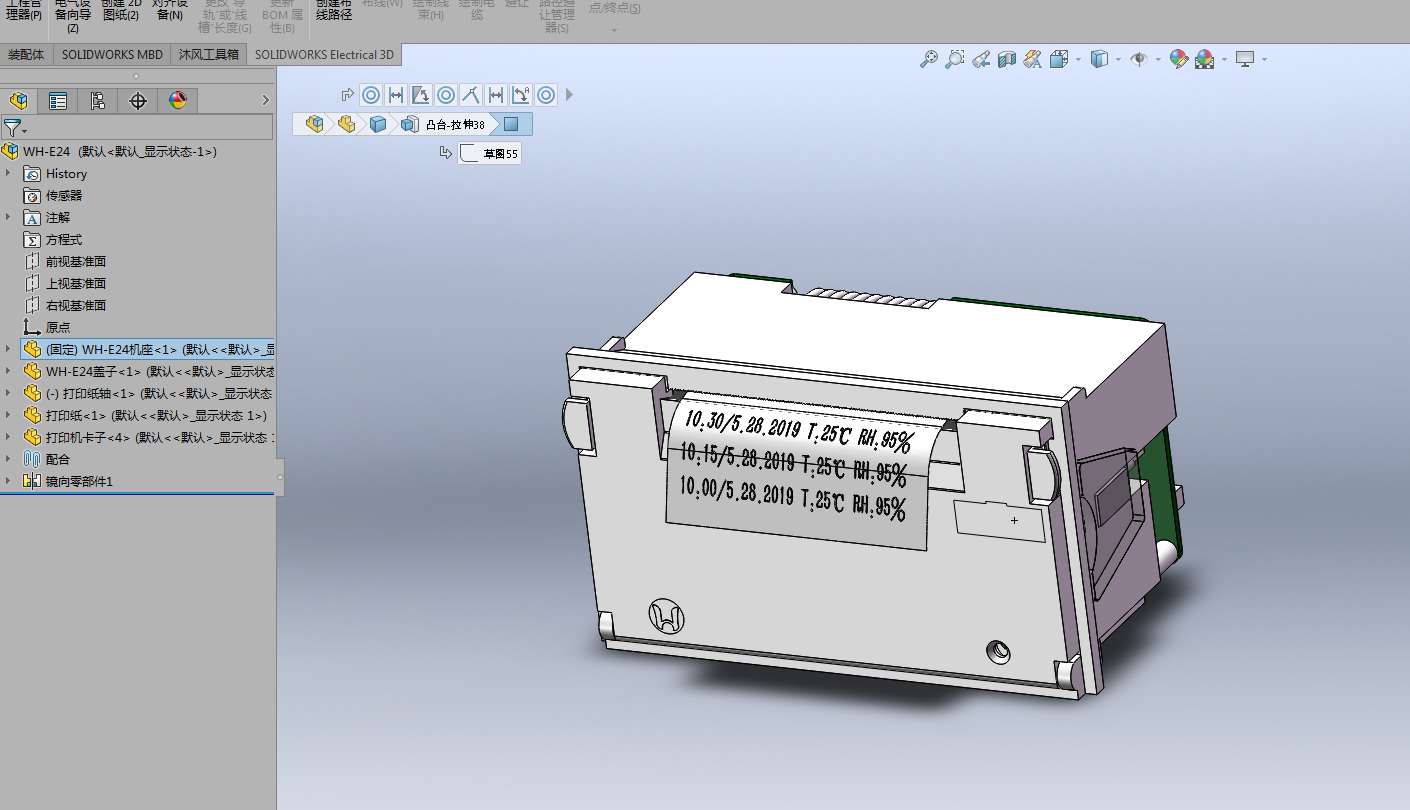
Task: Open the DisplayManager color ball tab
Action: pos(178,100)
